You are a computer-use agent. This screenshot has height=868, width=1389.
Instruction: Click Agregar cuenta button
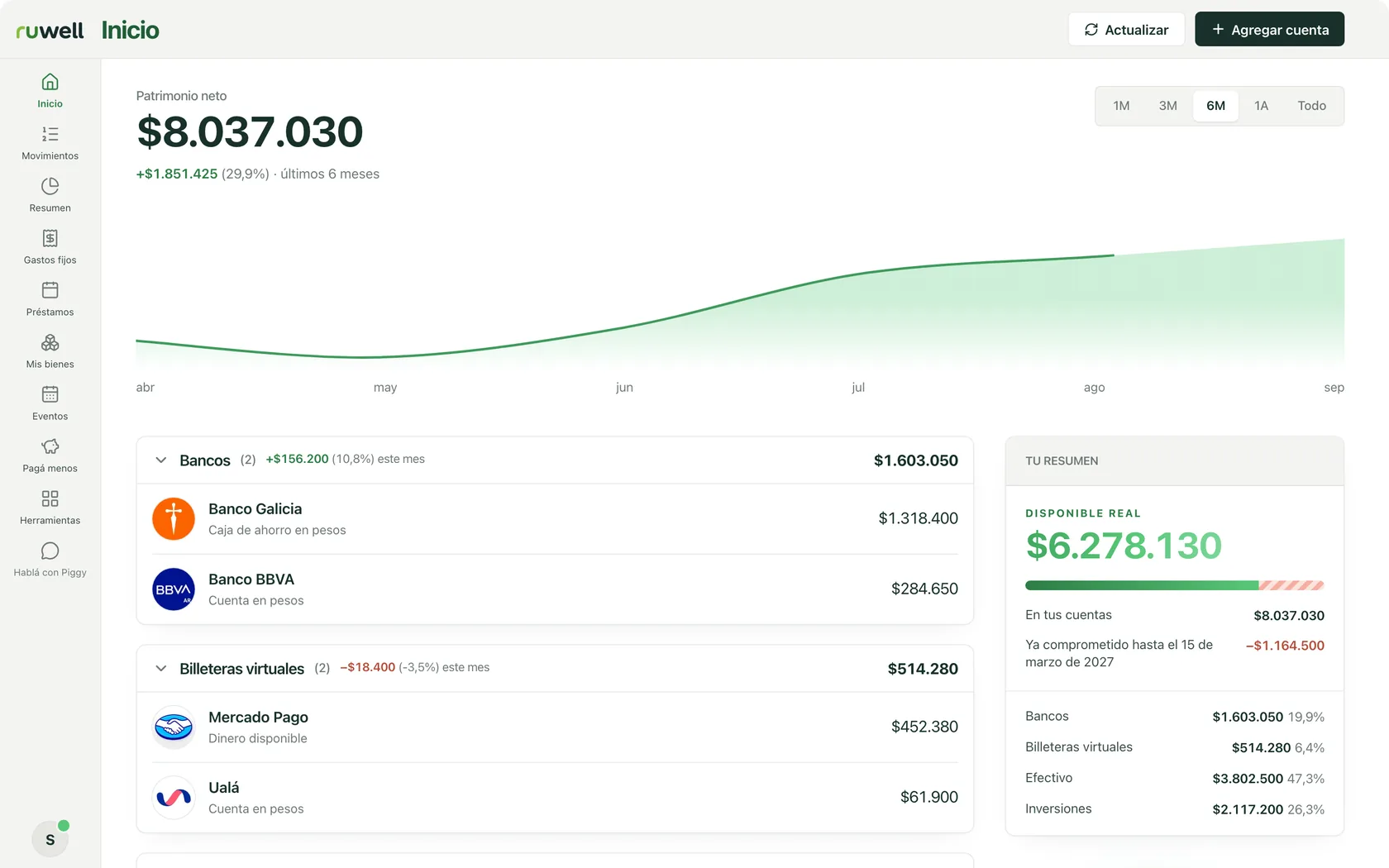[x=1269, y=30]
